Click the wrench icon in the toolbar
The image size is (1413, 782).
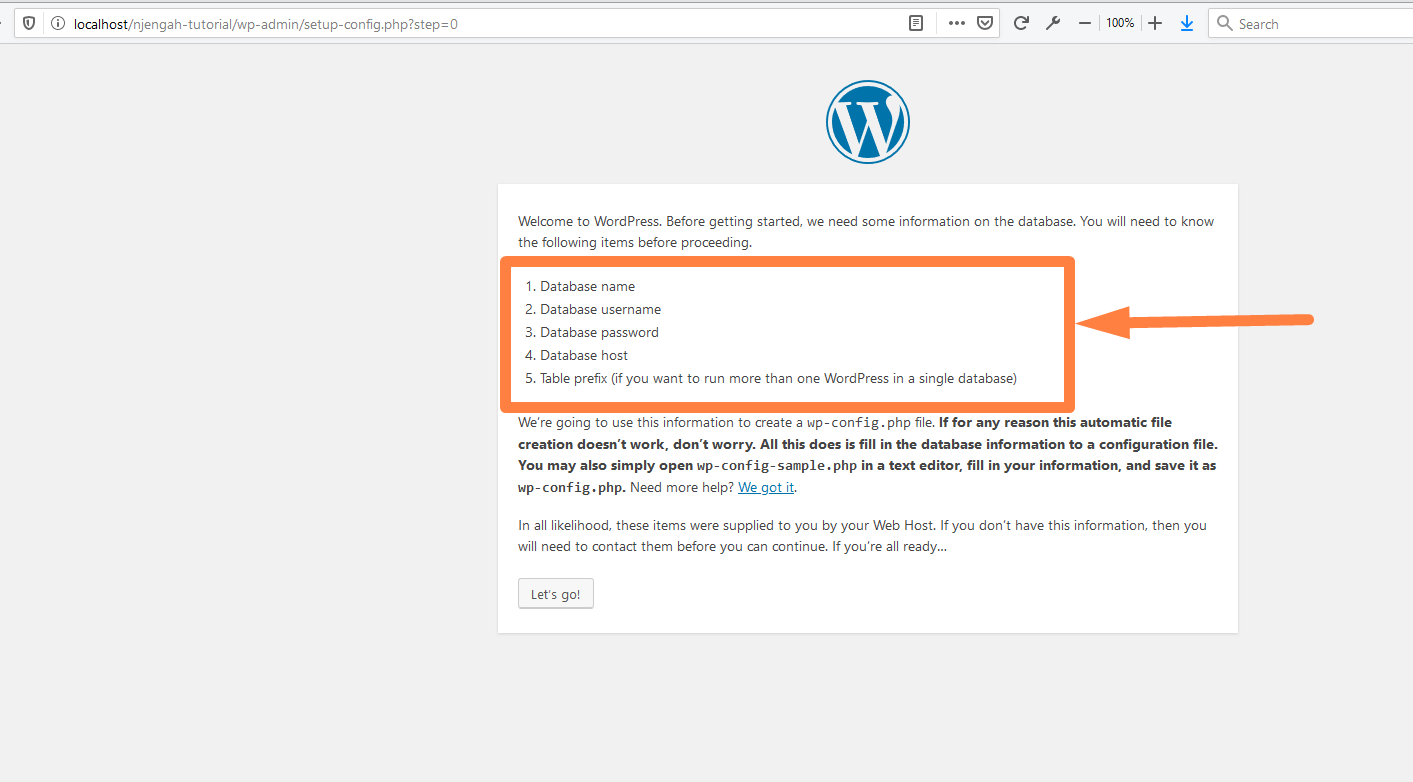(1052, 22)
